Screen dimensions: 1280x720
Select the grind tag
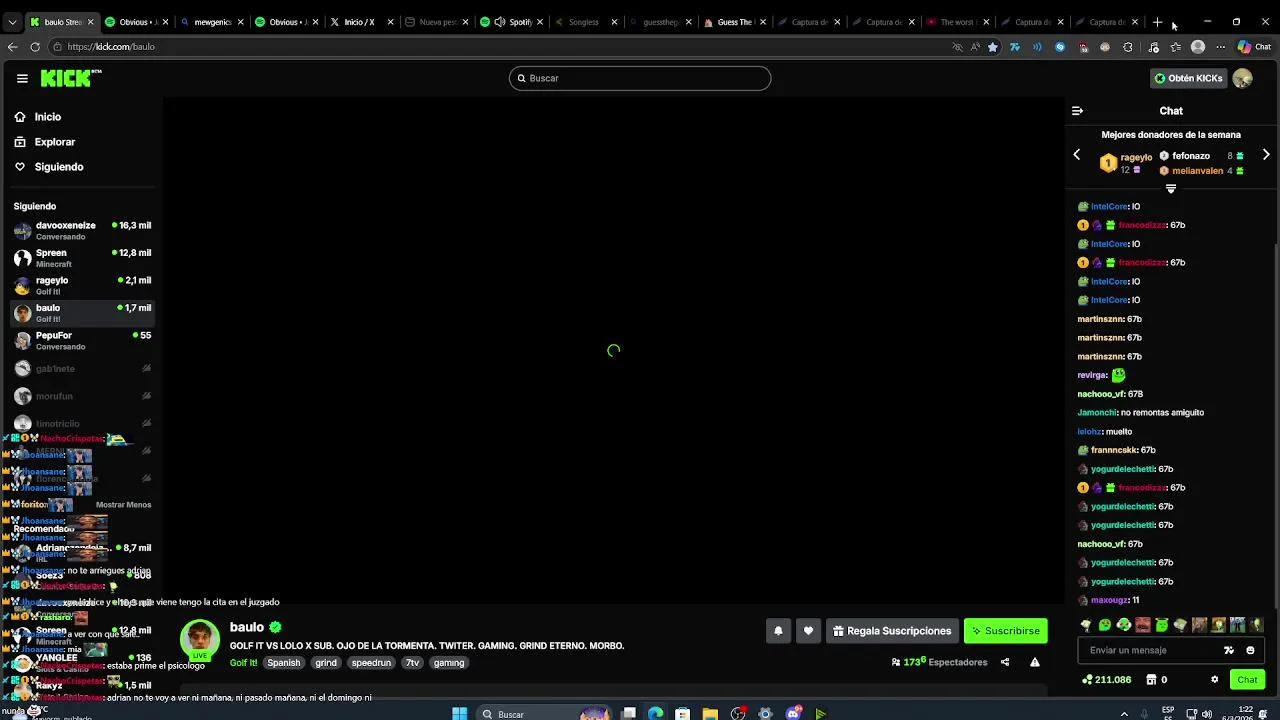click(x=326, y=663)
